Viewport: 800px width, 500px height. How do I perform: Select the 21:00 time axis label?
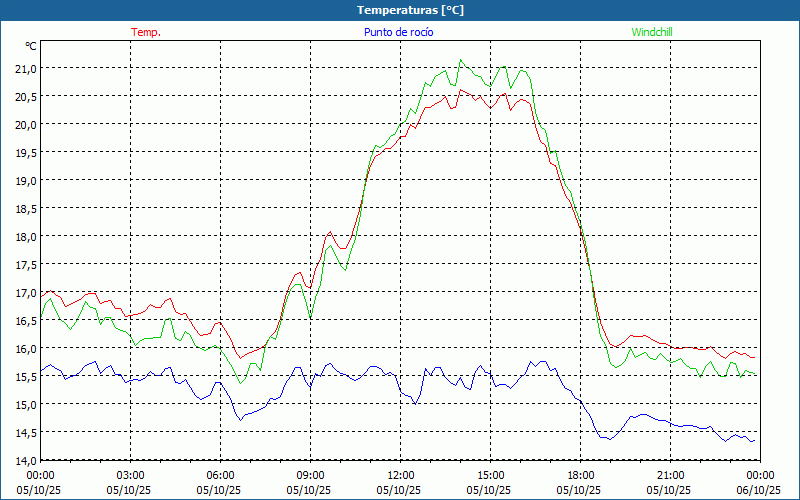pyautogui.click(x=671, y=475)
